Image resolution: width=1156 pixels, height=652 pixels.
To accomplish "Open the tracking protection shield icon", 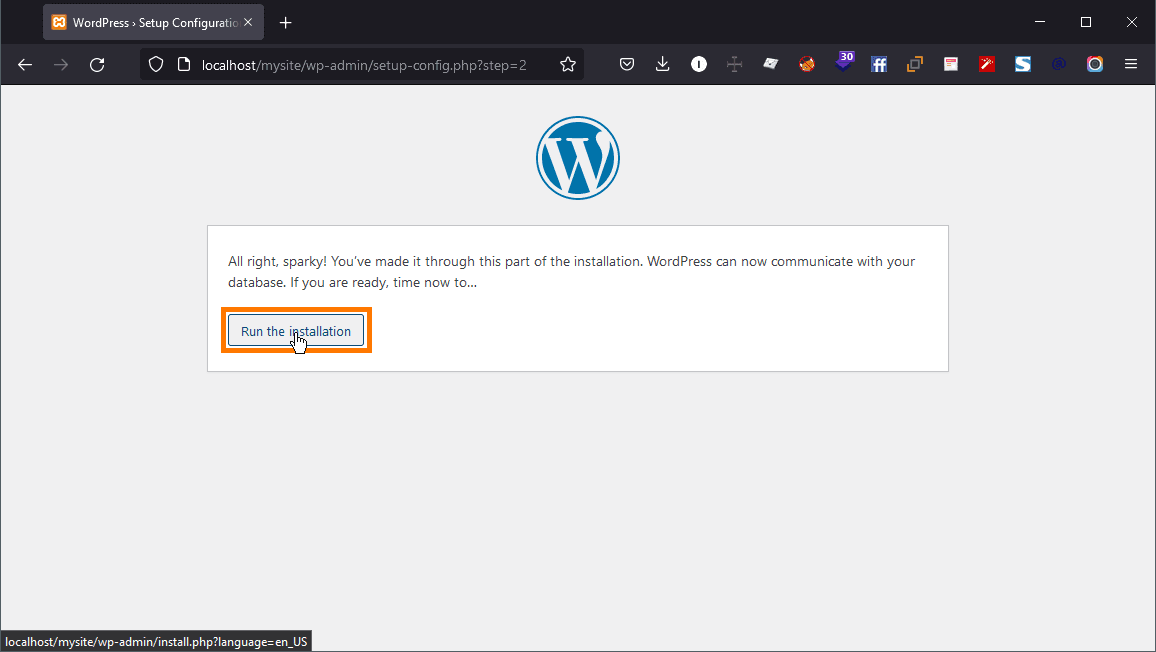I will (x=156, y=65).
